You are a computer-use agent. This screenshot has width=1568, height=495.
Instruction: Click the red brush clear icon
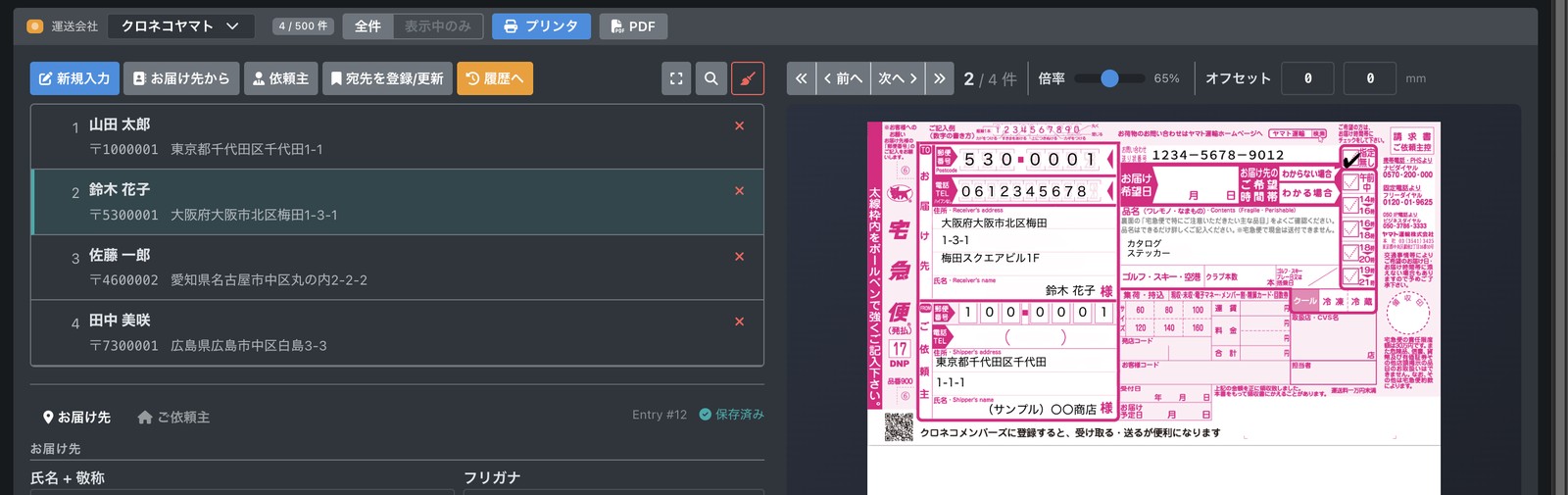pos(748,78)
